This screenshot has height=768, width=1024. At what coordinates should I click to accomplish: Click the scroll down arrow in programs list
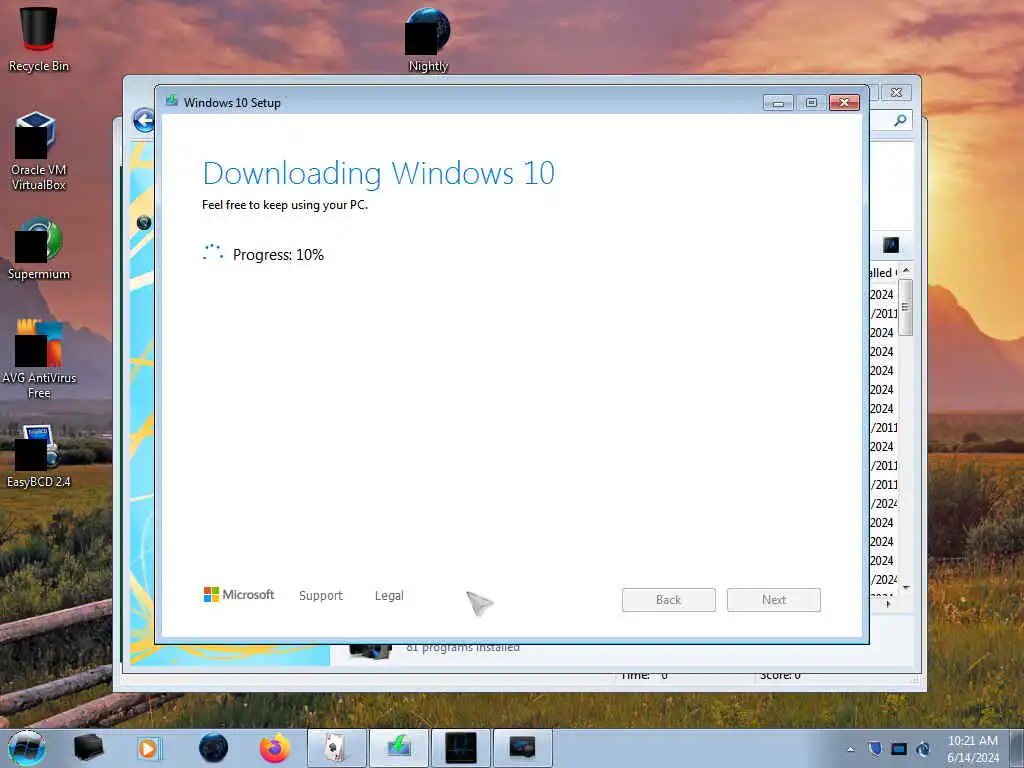click(x=906, y=588)
